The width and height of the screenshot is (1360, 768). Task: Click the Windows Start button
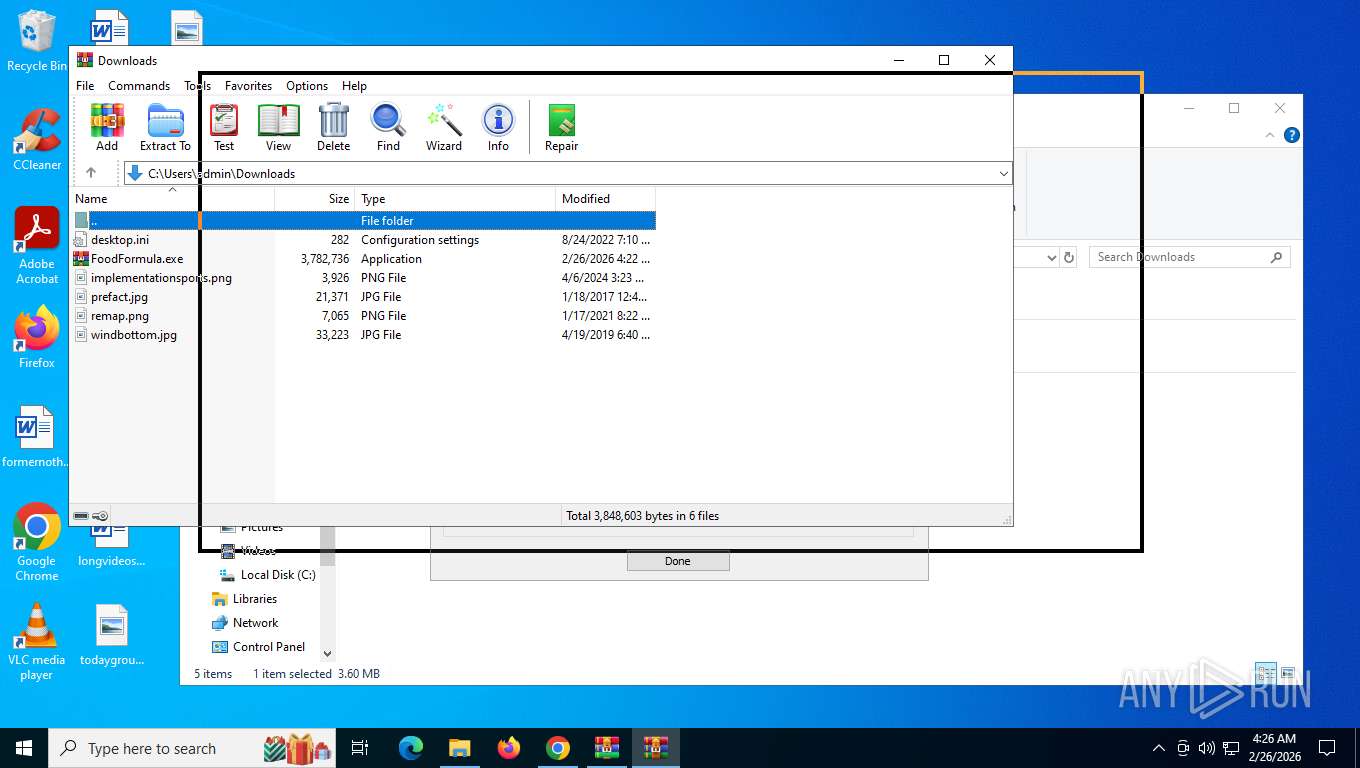[x=24, y=748]
